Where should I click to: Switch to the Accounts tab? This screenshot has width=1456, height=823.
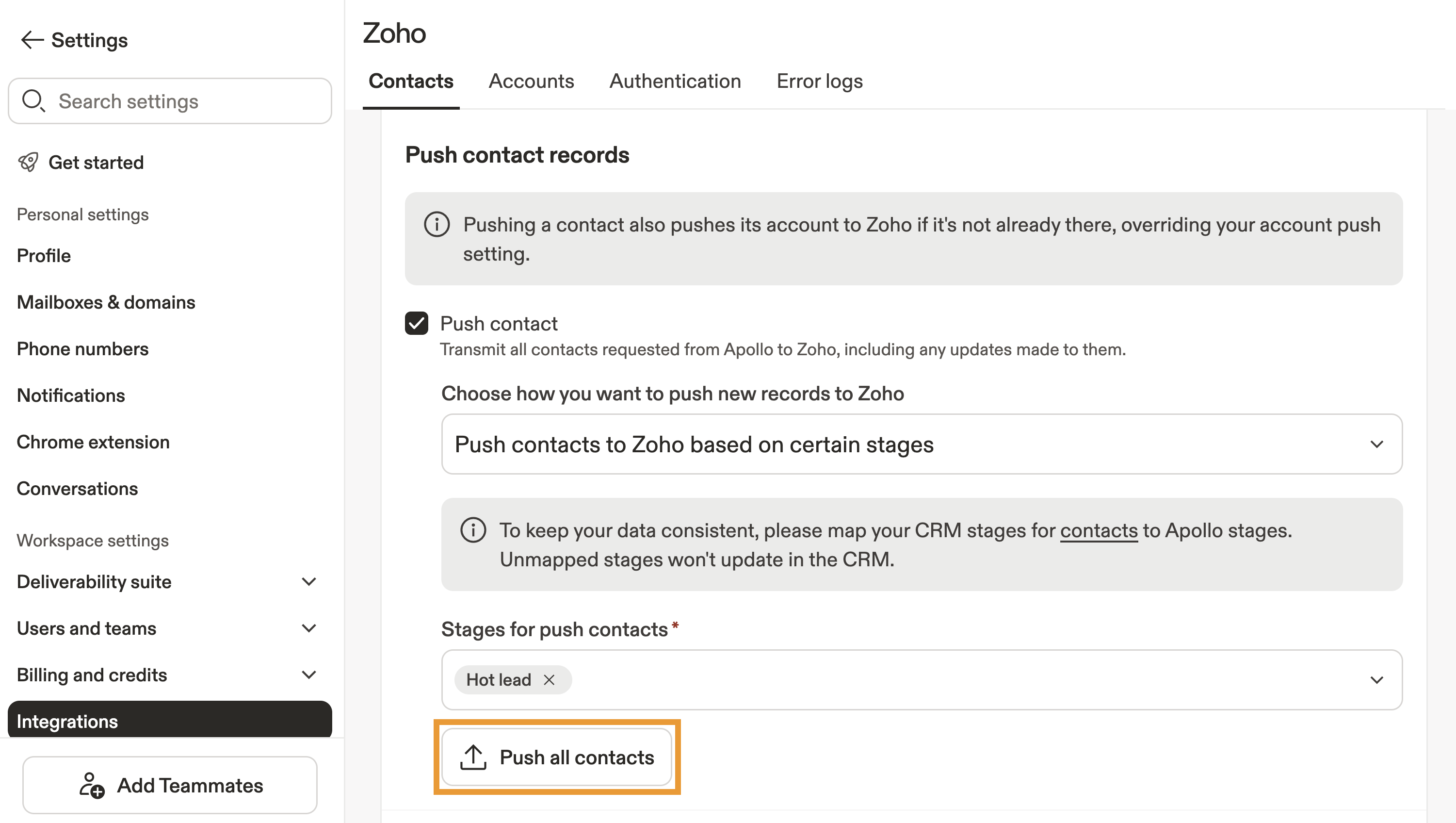[x=531, y=81]
